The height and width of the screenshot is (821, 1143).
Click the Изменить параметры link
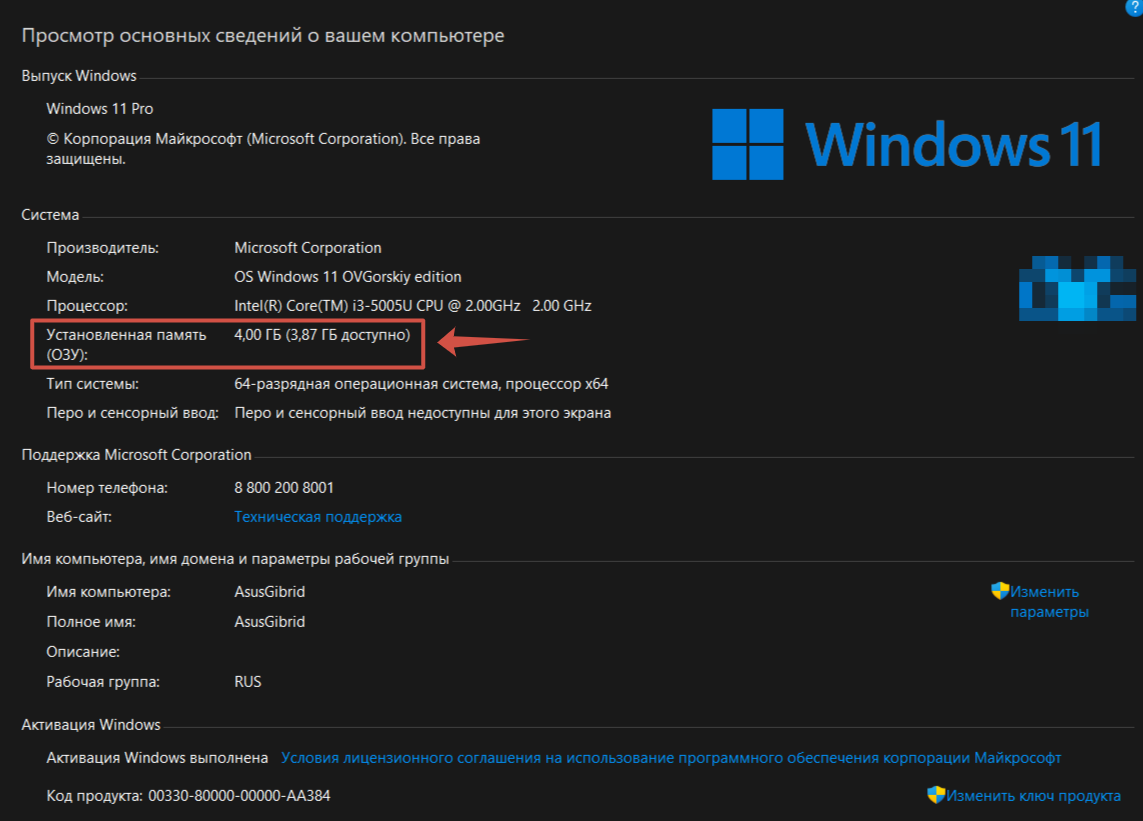[x=1049, y=602]
